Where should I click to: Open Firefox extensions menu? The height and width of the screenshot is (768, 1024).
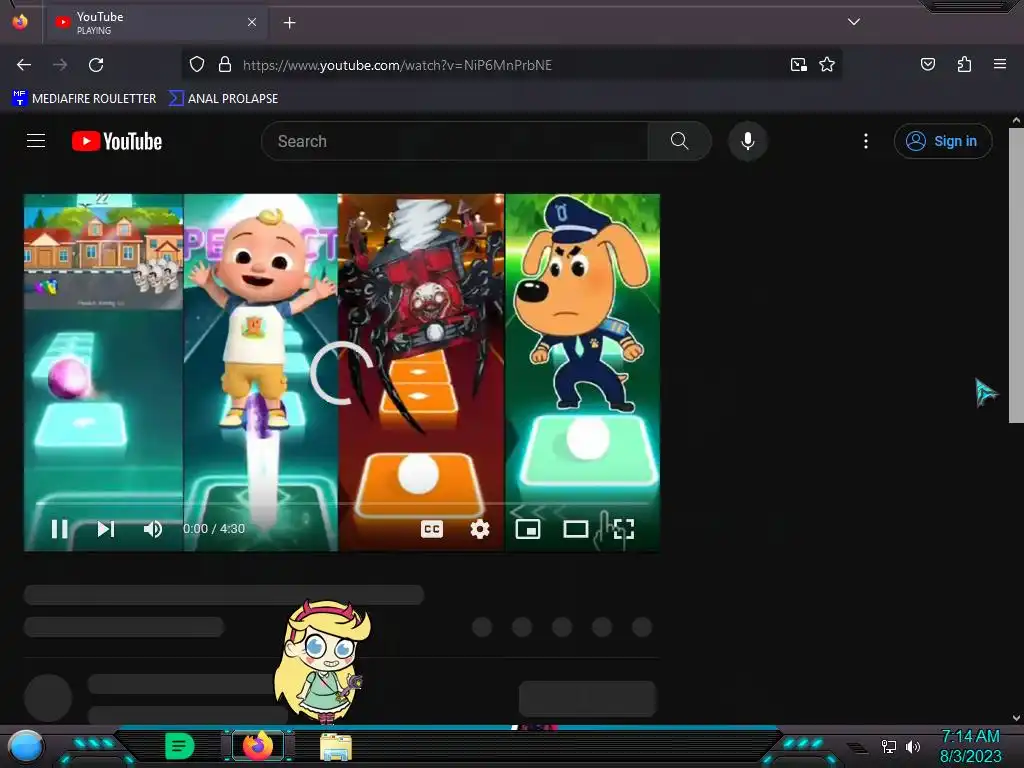point(964,64)
